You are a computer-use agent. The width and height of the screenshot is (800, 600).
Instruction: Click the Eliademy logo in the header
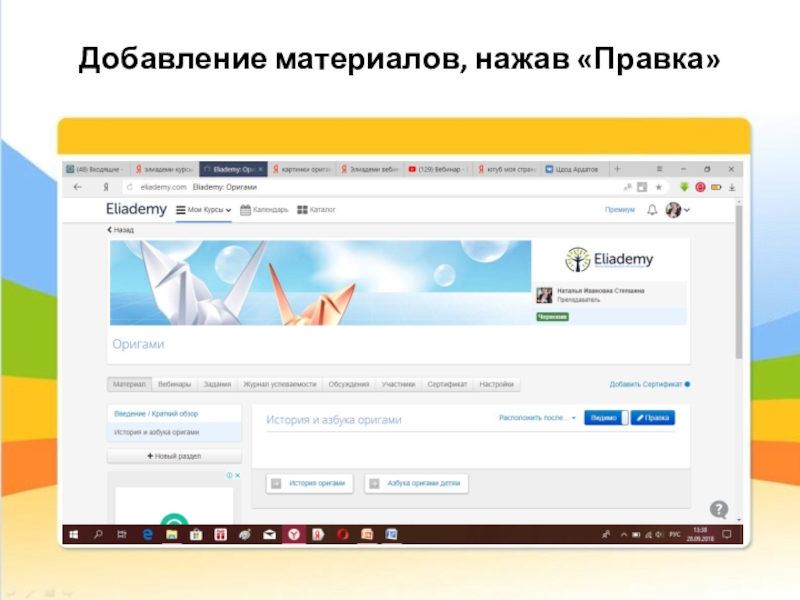click(x=136, y=209)
